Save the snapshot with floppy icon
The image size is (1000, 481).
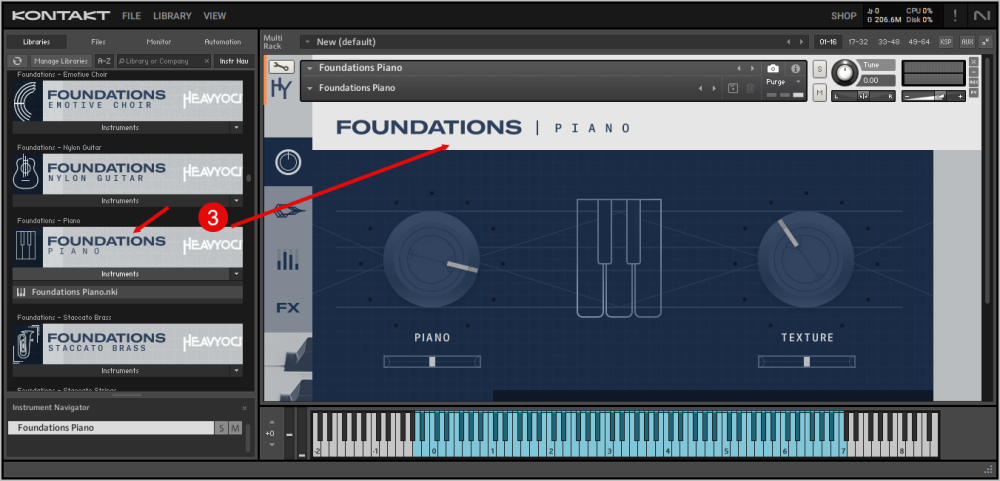733,89
